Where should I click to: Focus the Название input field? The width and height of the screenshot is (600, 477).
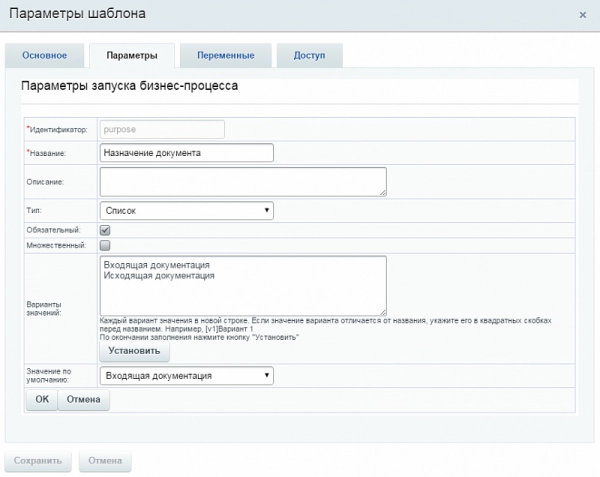click(186, 153)
